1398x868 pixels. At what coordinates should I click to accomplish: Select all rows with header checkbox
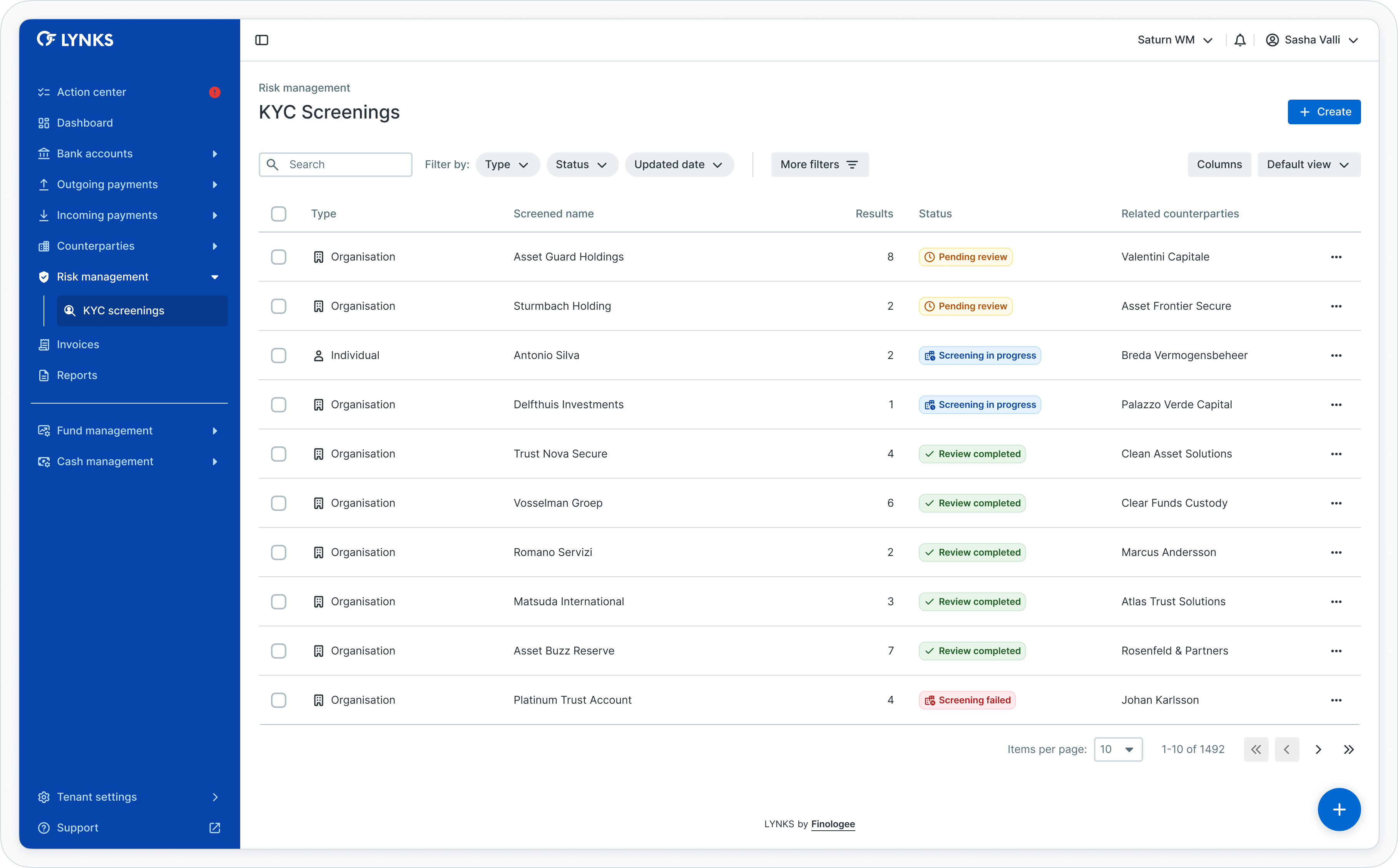tap(278, 214)
